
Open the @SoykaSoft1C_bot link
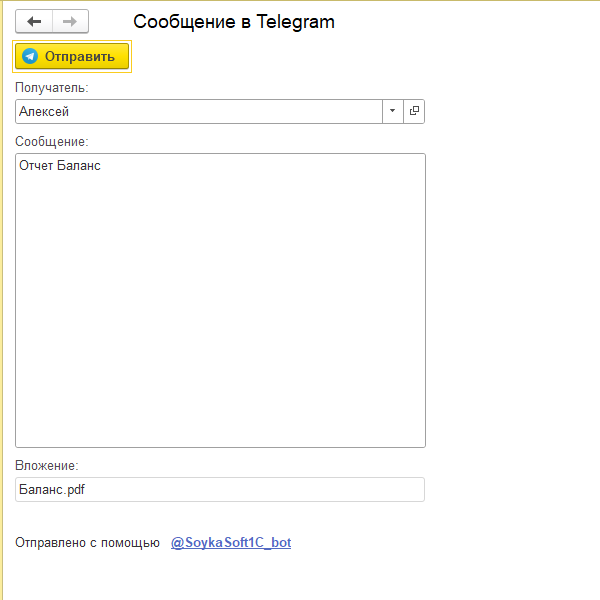231,543
